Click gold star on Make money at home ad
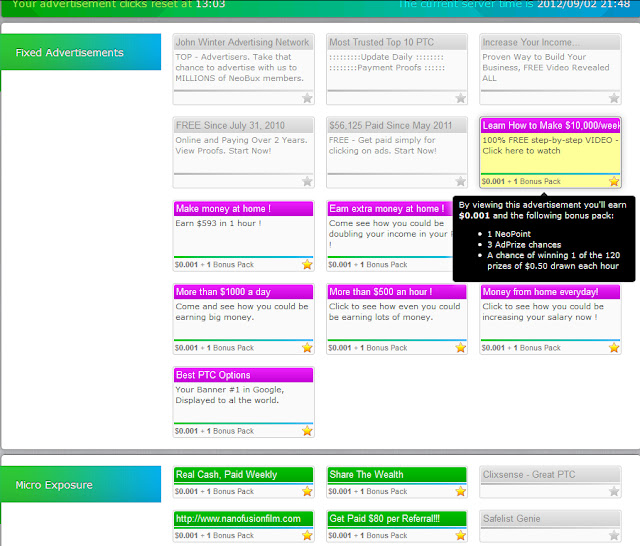Viewport: 640px width, 546px height. click(x=307, y=264)
